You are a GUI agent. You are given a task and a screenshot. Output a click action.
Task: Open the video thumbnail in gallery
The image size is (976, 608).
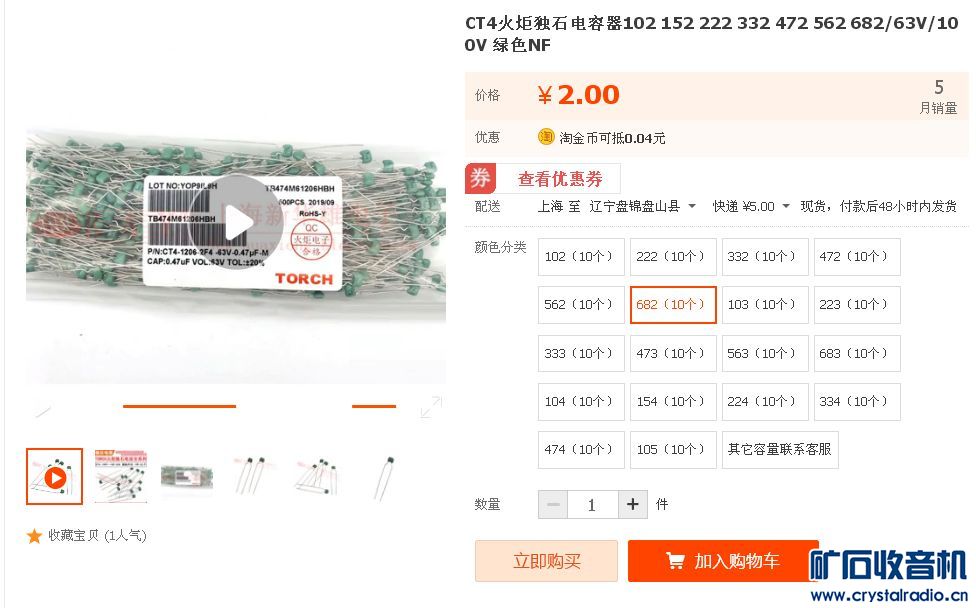(x=54, y=477)
